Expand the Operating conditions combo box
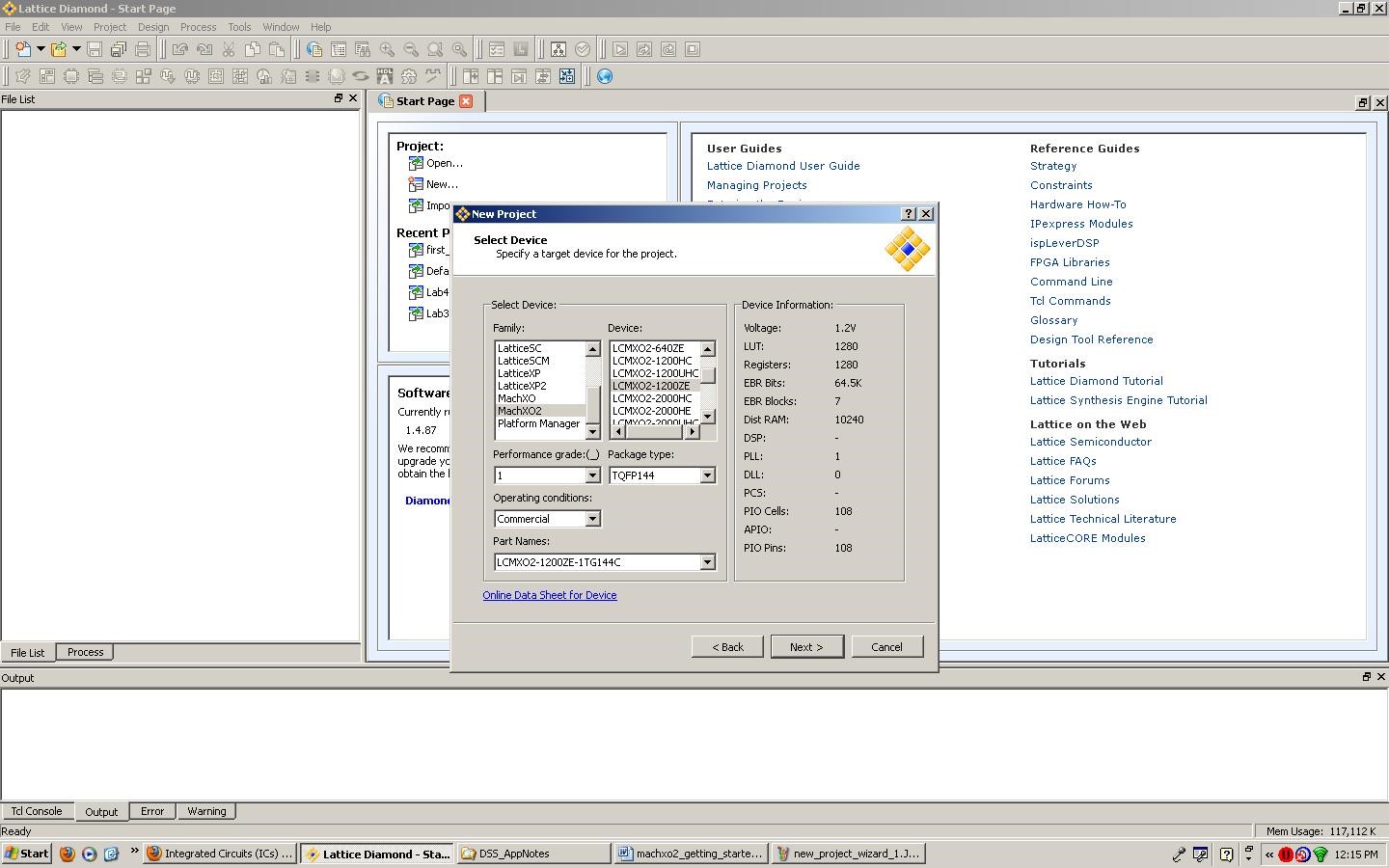This screenshot has width=1389, height=868. (x=592, y=519)
